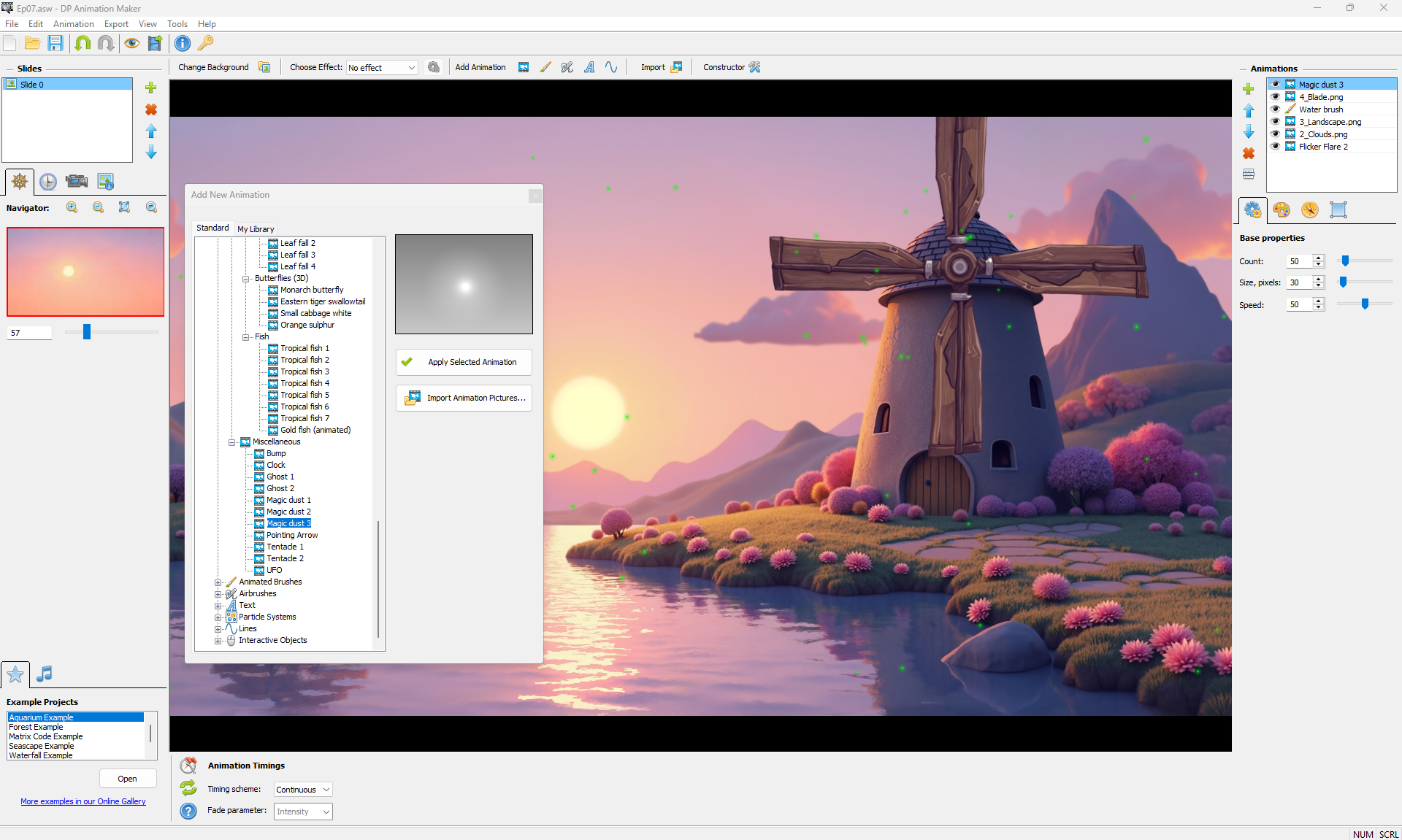This screenshot has width=1402, height=840.
Task: Delete the selected animation with the red X
Action: click(x=1249, y=153)
